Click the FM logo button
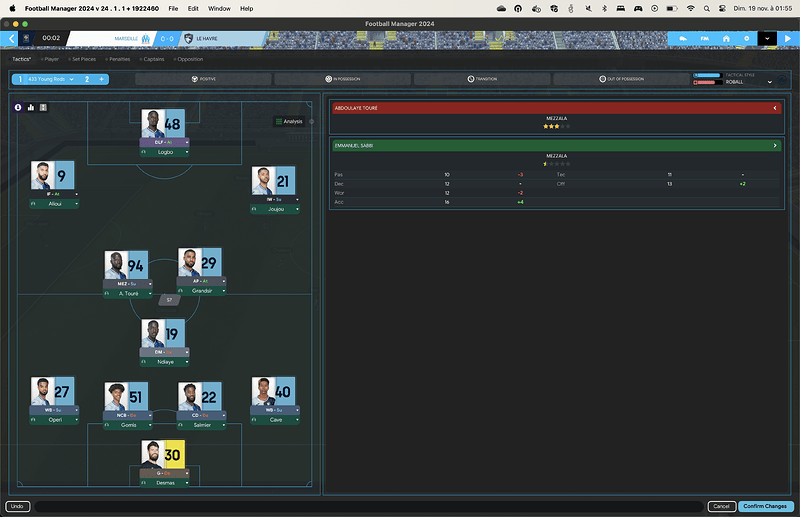 click(704, 39)
